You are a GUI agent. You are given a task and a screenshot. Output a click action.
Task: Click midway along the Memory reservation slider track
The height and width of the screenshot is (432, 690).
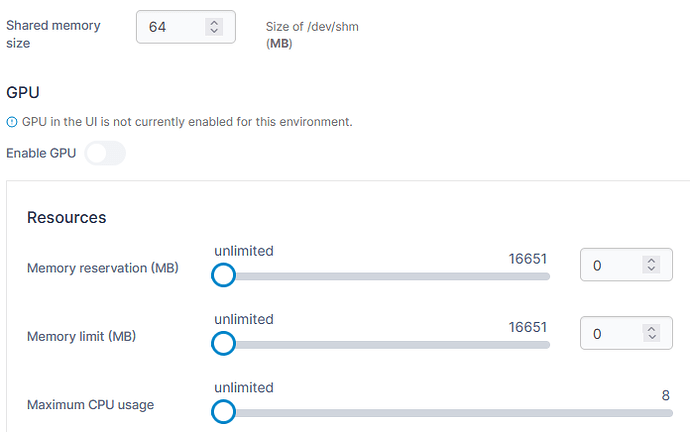(385, 276)
